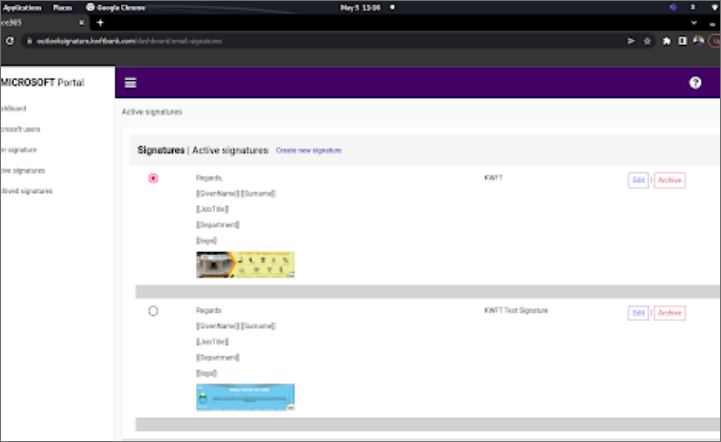This screenshot has width=721, height=442.
Task: Click the share page icon in address bar
Action: click(x=630, y=41)
